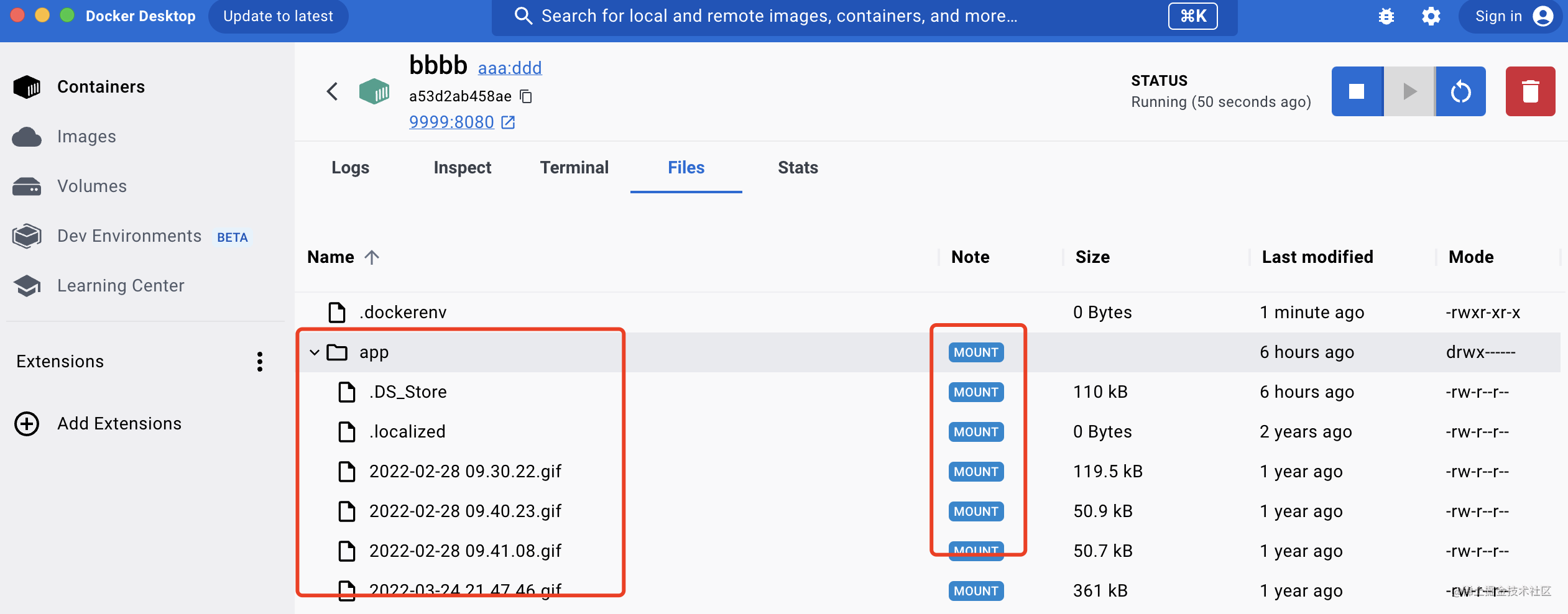Screen dimensions: 1568x614
Task: Click the restart container icon
Action: [x=1460, y=91]
